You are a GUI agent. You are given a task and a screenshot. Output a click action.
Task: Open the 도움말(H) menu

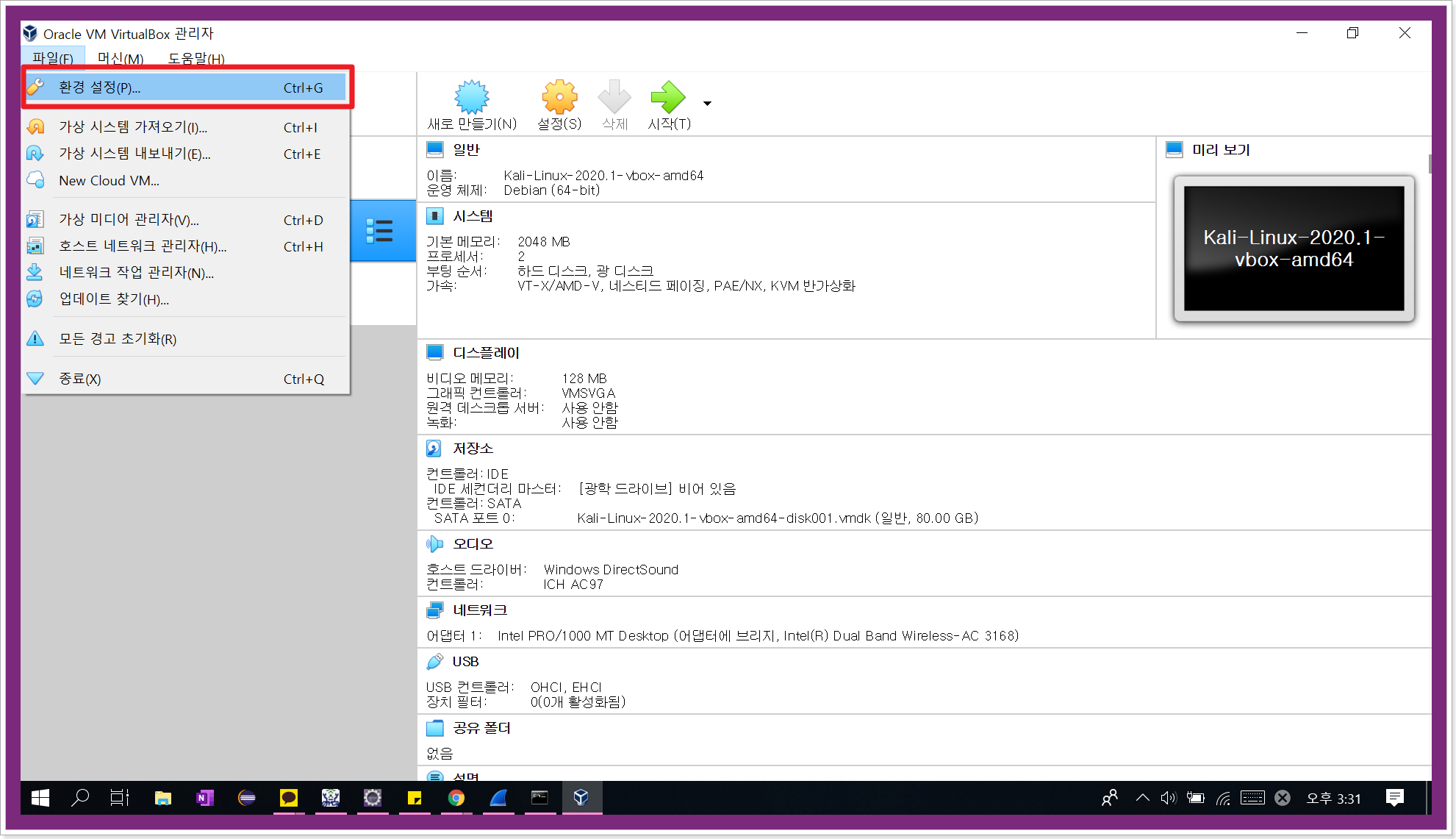click(196, 58)
